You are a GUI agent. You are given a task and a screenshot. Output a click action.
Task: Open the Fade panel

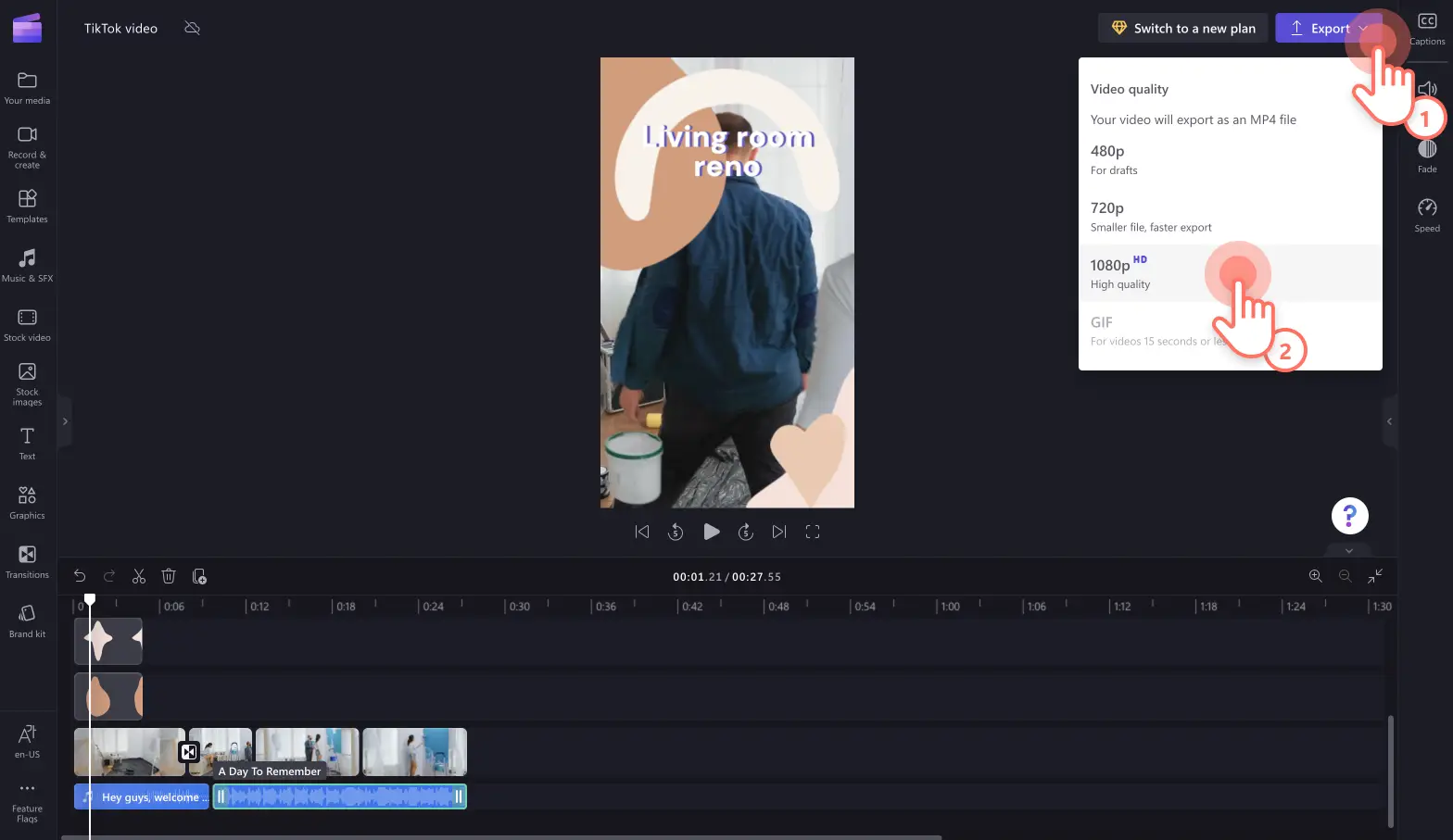1427,156
